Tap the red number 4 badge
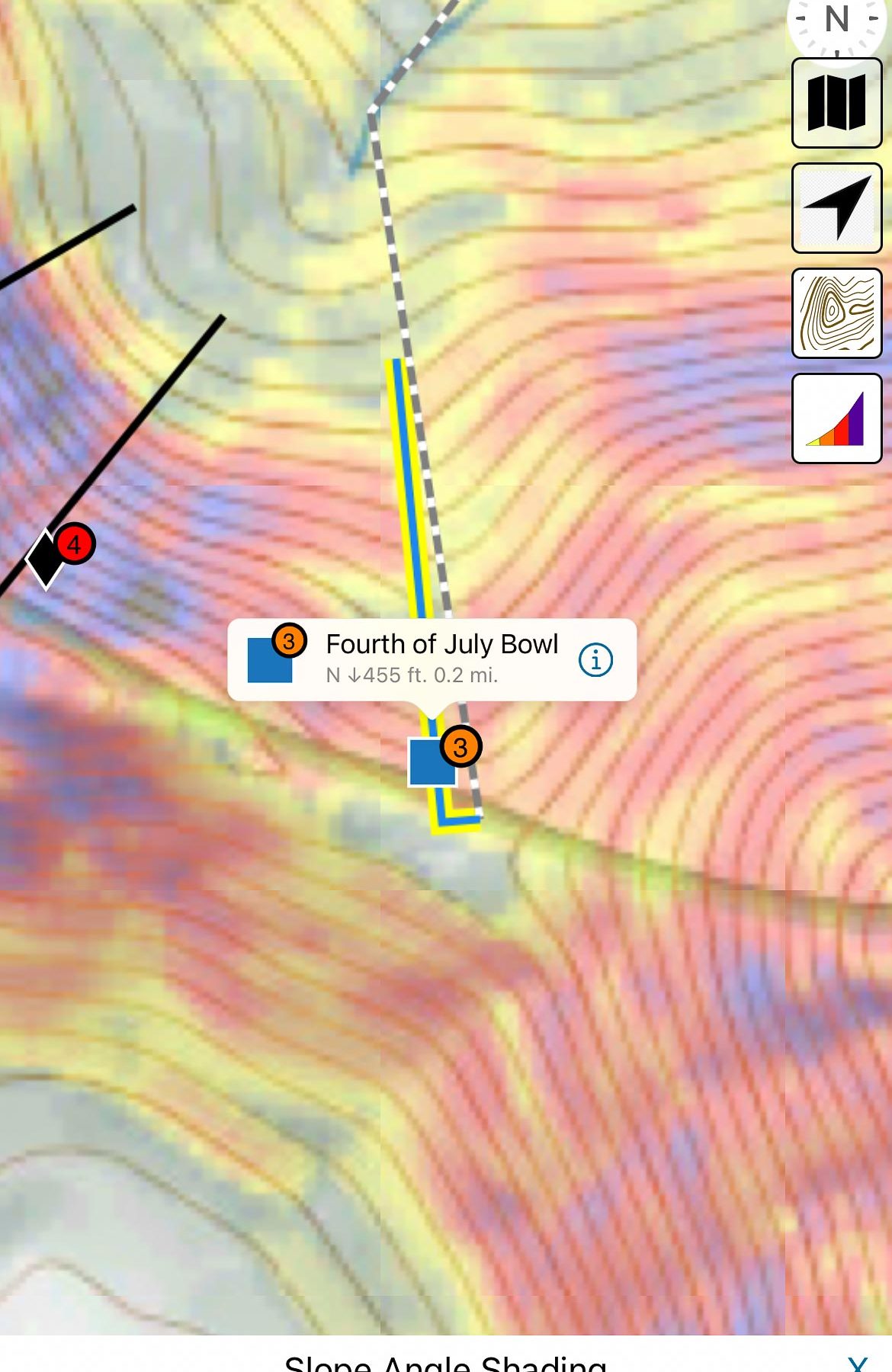 click(x=75, y=544)
